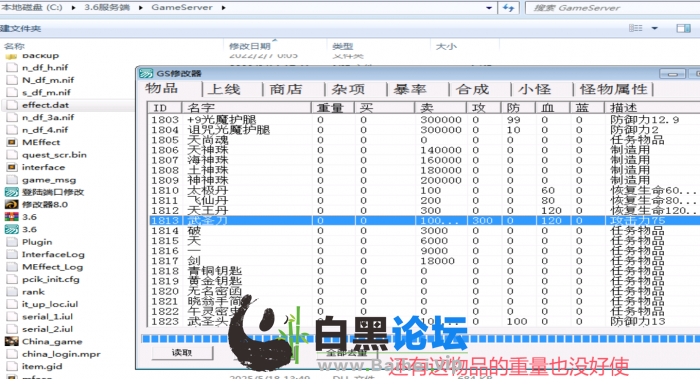Expand the arrow after 3.6服务端
The height and width of the screenshot is (379, 700).
(141, 8)
